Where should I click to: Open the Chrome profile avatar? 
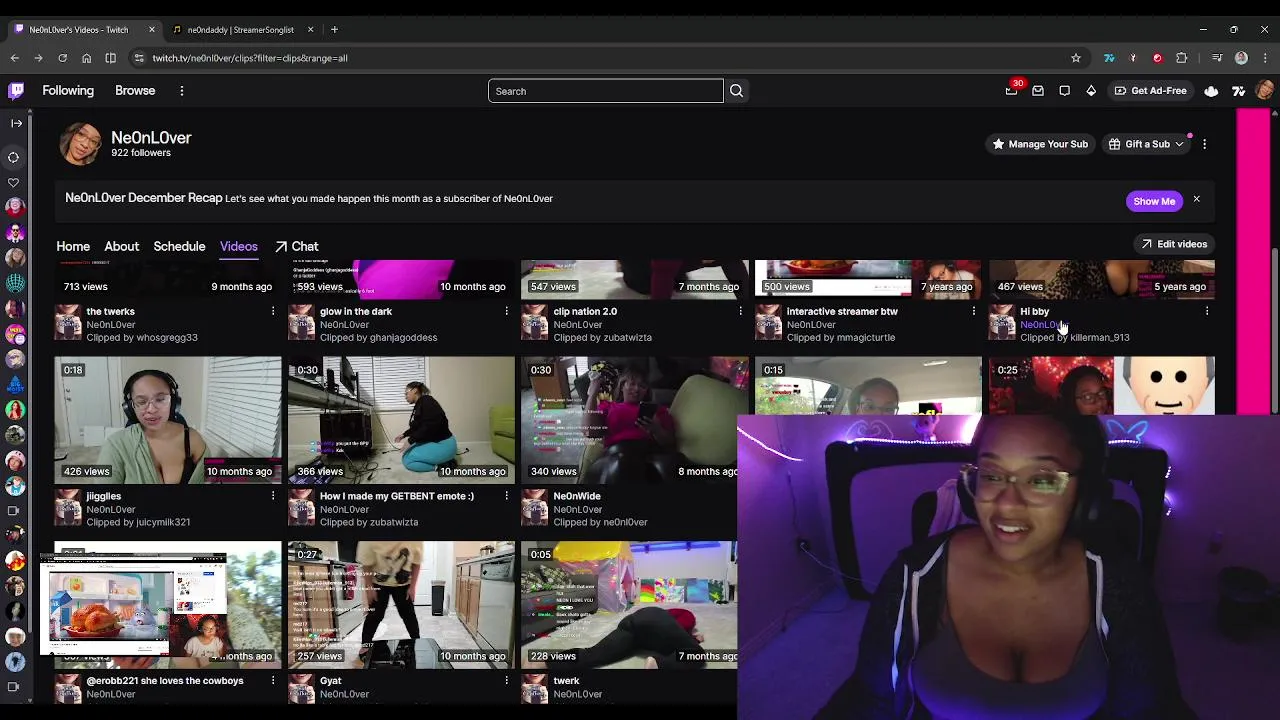pyautogui.click(x=1241, y=58)
